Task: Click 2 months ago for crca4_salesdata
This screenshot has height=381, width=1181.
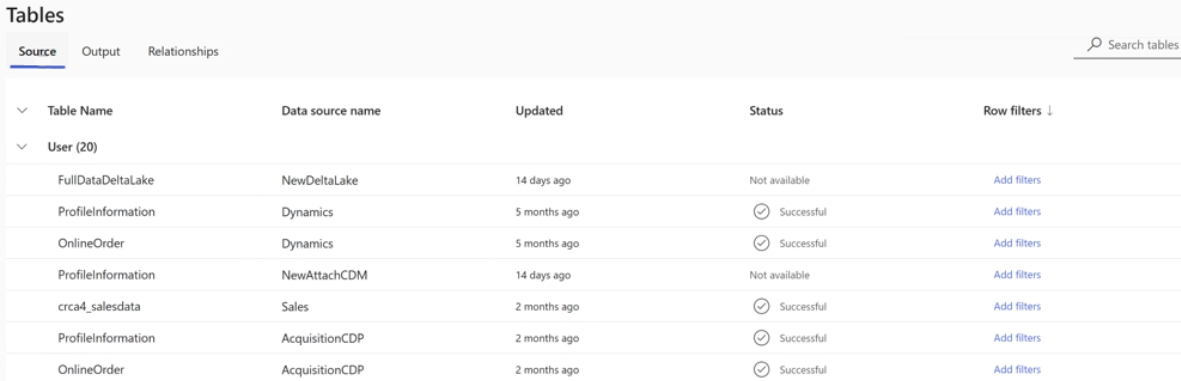Action: 548,307
